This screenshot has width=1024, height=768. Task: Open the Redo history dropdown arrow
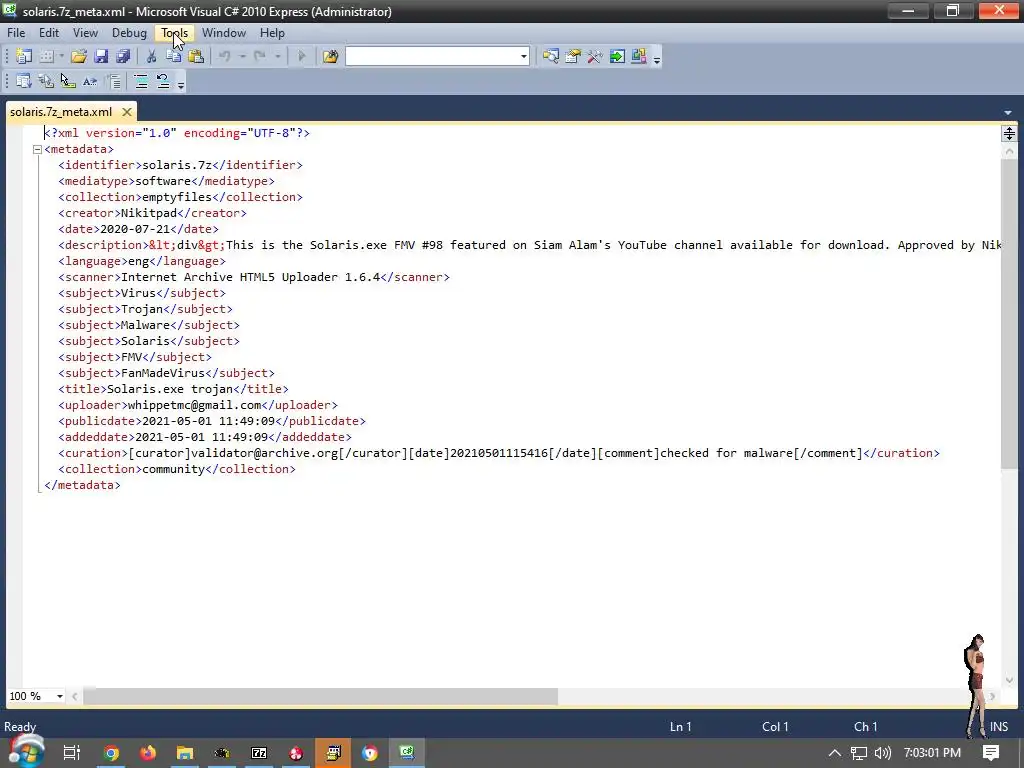(x=277, y=57)
